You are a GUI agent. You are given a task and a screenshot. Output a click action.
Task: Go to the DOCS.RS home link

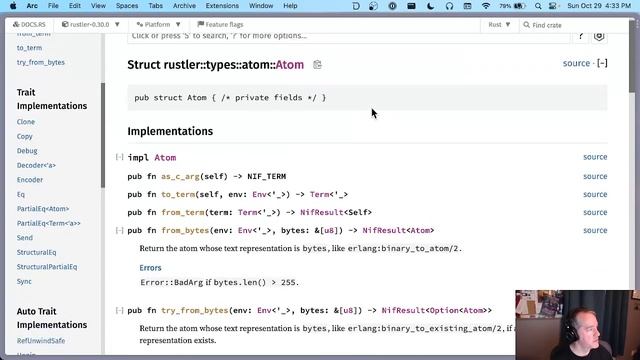pyautogui.click(x=29, y=24)
